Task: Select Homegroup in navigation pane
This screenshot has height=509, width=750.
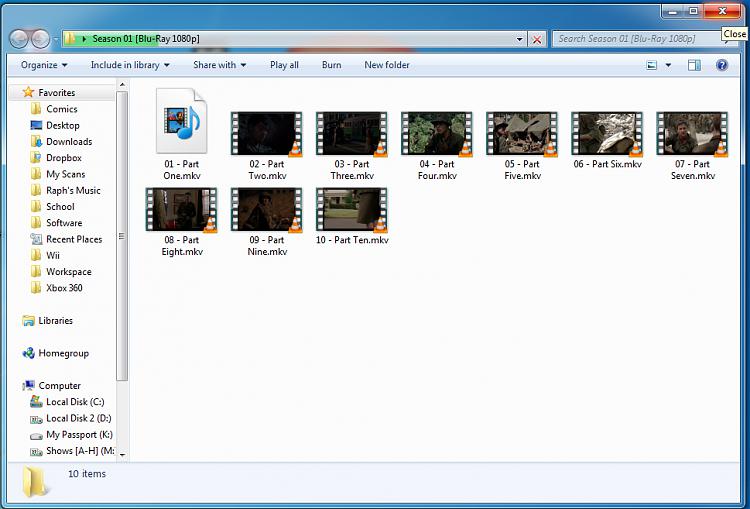Action: [55, 353]
